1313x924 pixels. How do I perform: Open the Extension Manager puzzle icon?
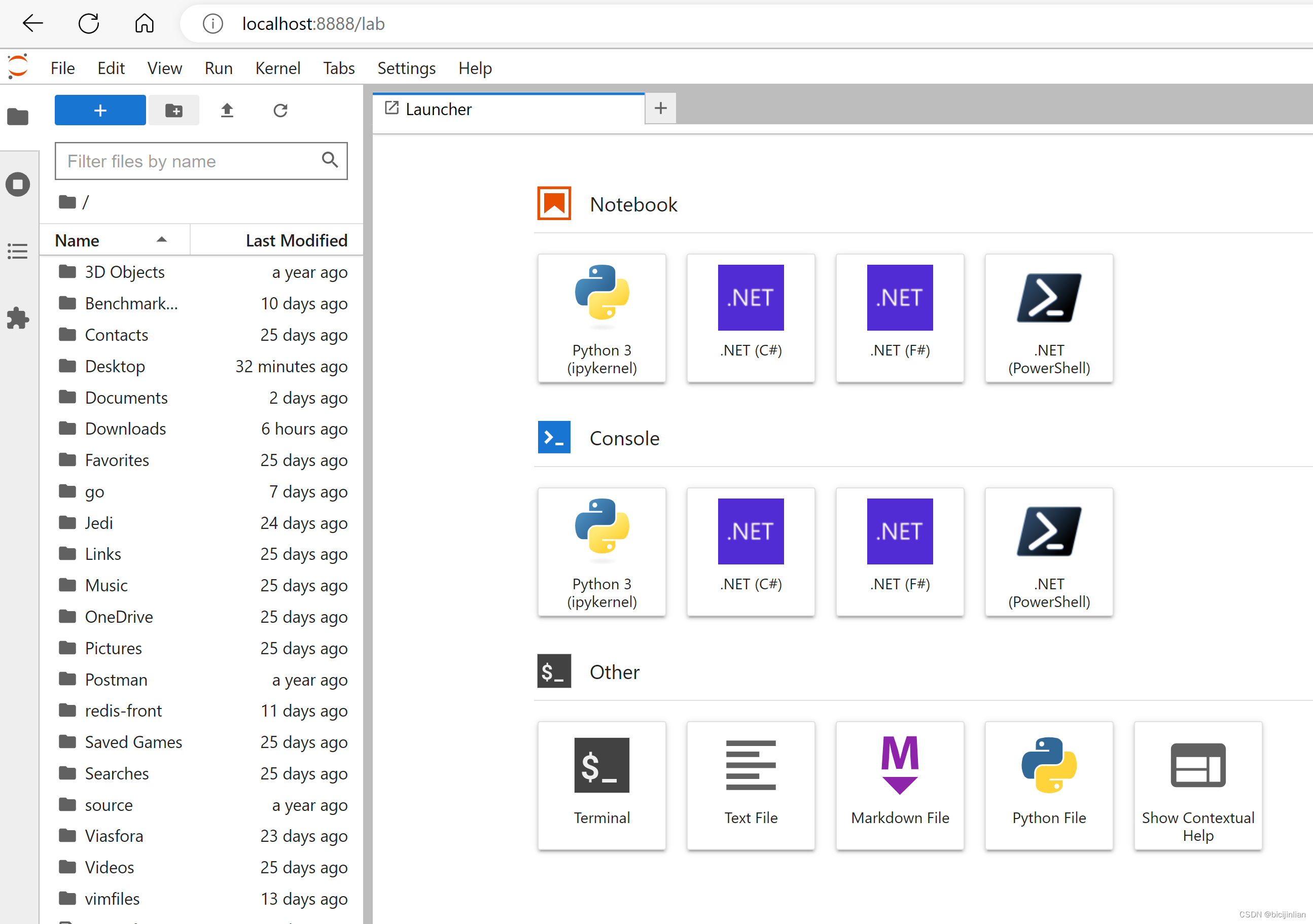pos(18,318)
